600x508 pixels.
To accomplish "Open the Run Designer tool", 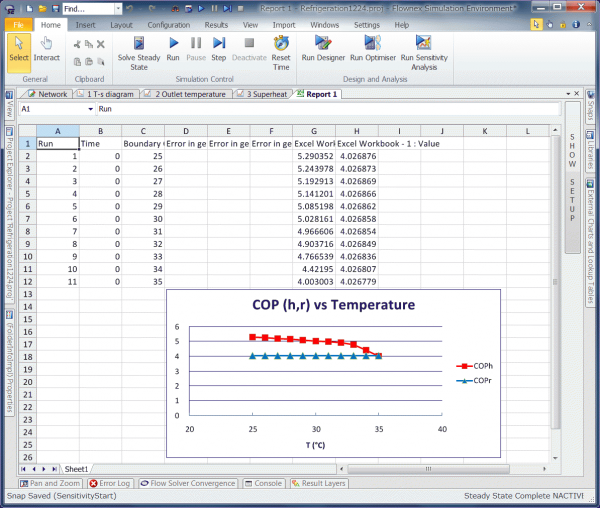I will pos(323,43).
